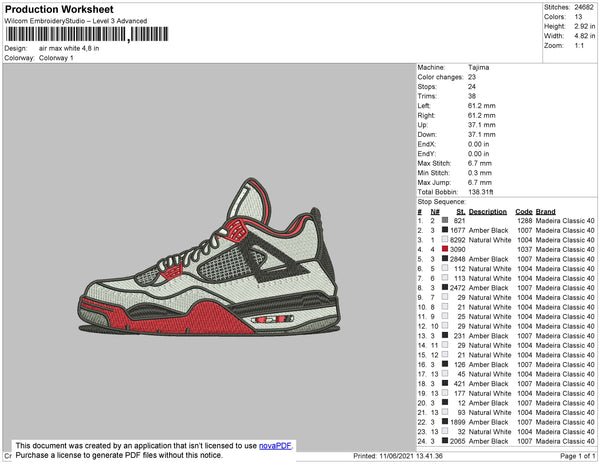Select the red swatch in stop row 4
This screenshot has height=464, width=600.
click(x=445, y=249)
